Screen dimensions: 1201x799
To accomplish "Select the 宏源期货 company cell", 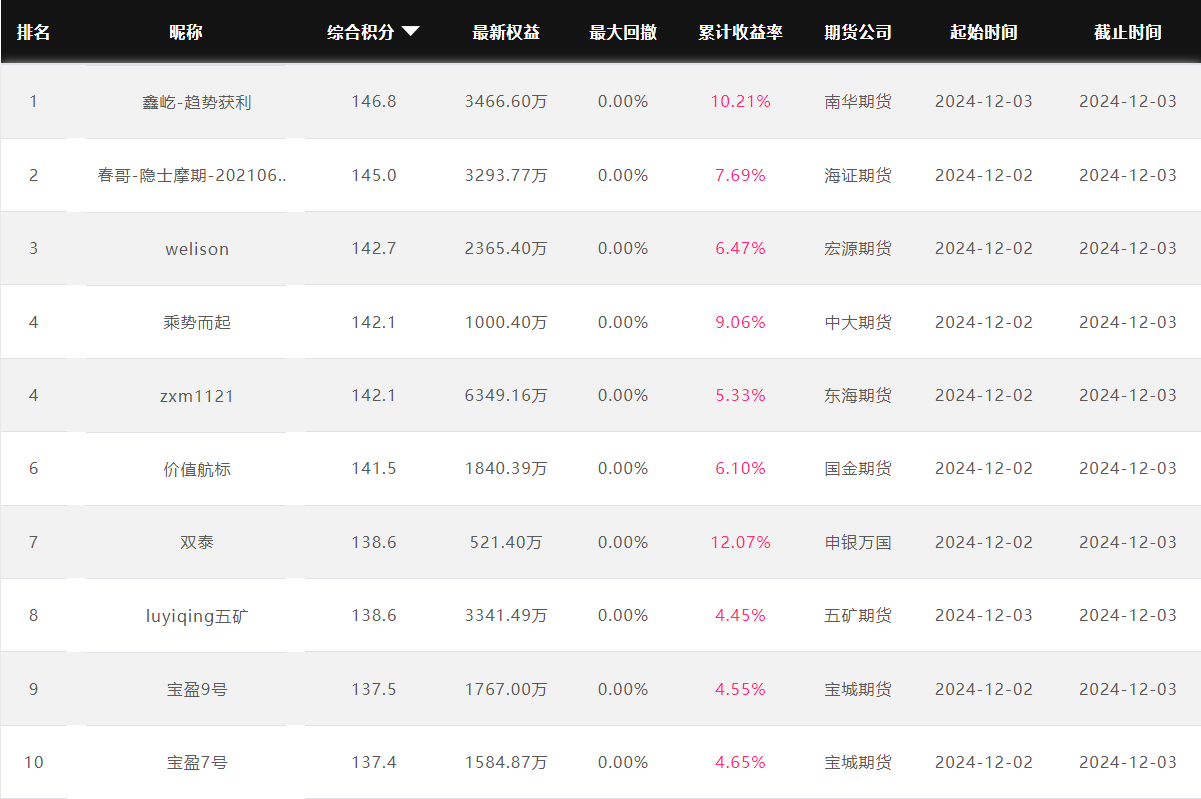I will point(858,248).
